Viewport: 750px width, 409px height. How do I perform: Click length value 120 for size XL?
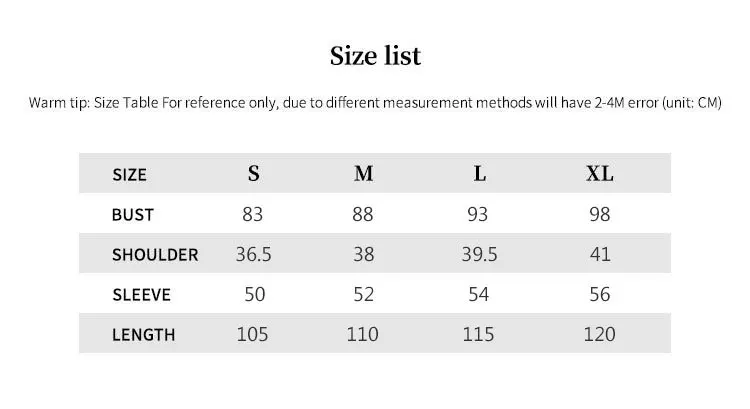(x=599, y=334)
